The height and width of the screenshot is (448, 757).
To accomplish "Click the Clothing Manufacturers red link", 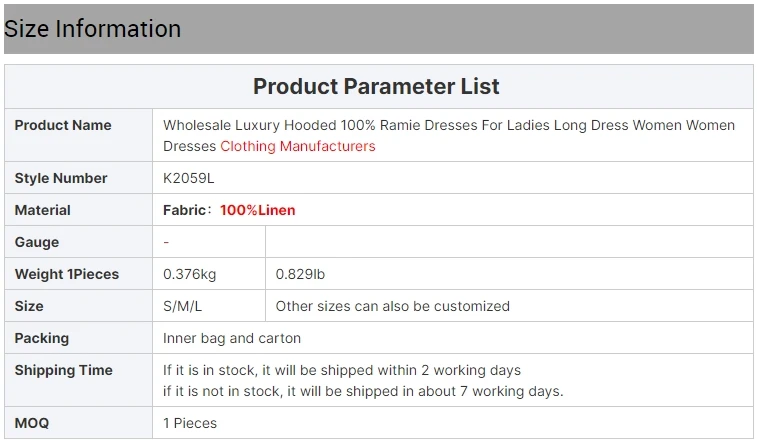I will click(x=298, y=146).
